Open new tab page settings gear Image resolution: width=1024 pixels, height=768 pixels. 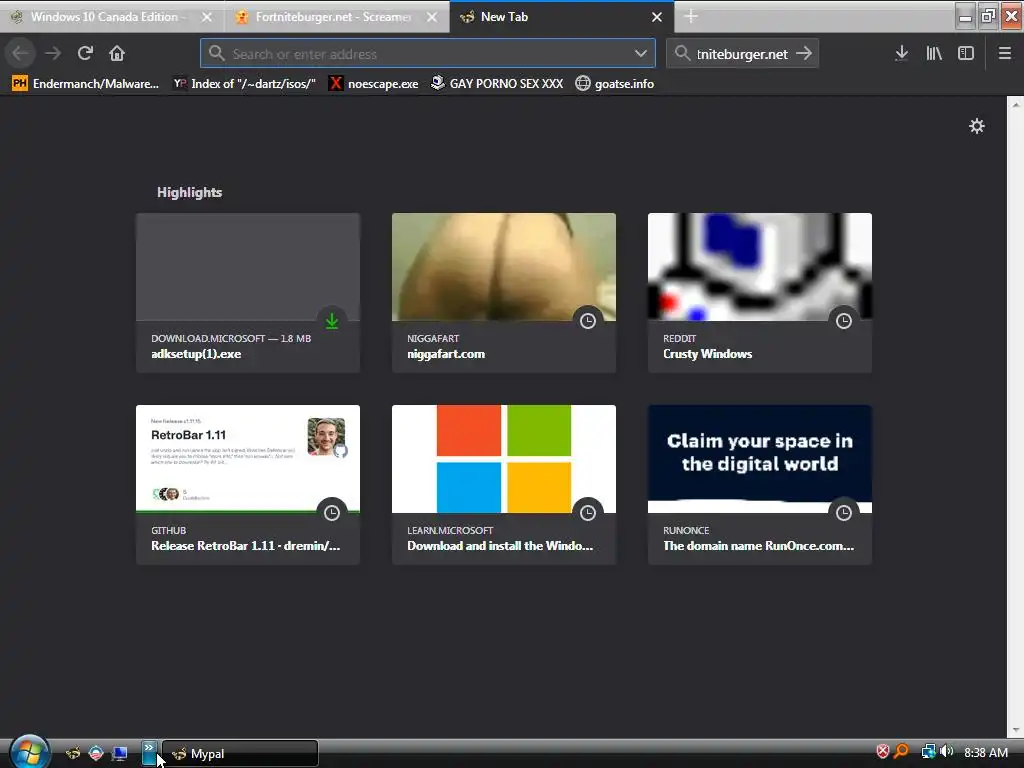pos(976,126)
